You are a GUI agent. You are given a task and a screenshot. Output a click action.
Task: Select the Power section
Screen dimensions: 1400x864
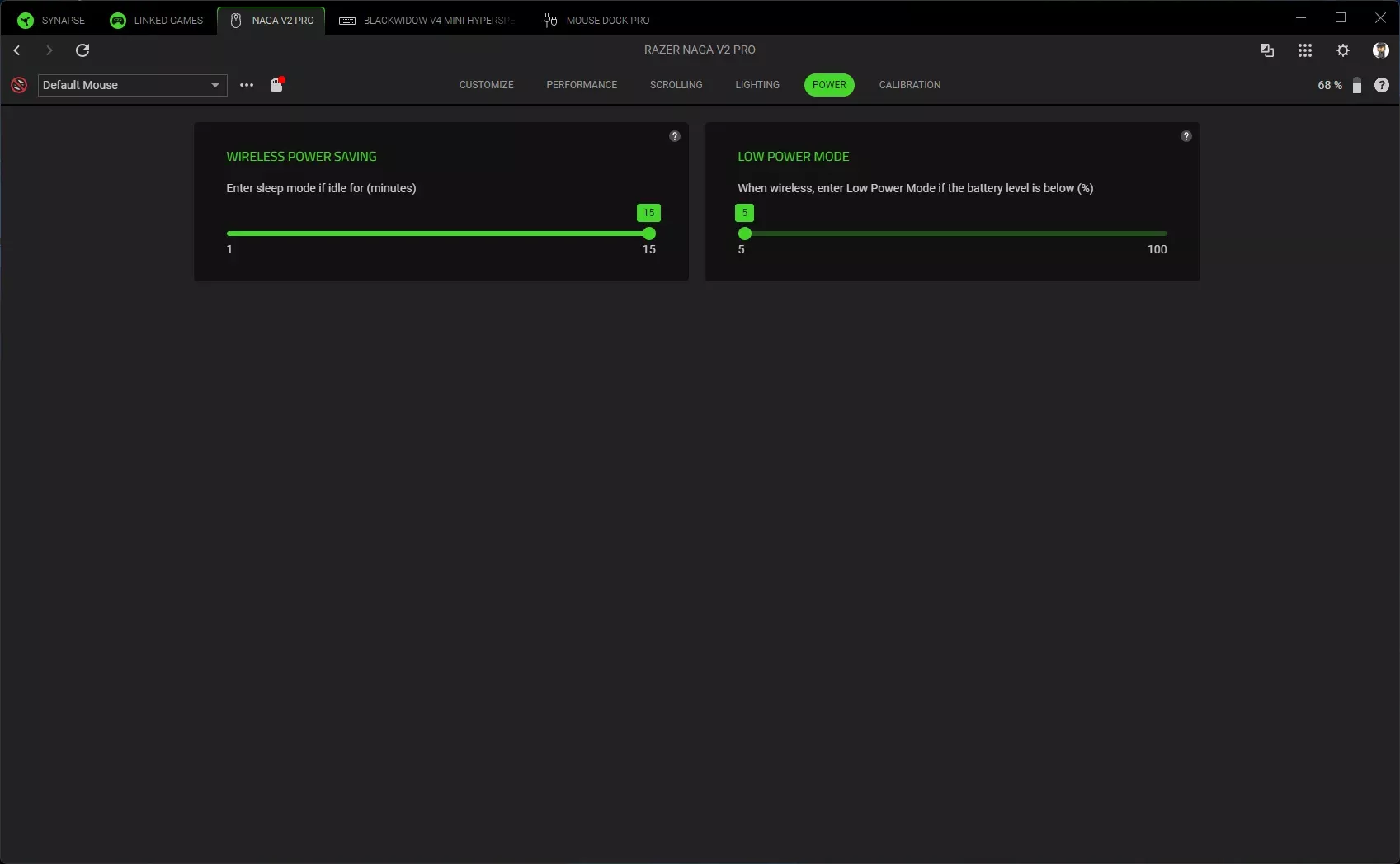click(x=829, y=85)
